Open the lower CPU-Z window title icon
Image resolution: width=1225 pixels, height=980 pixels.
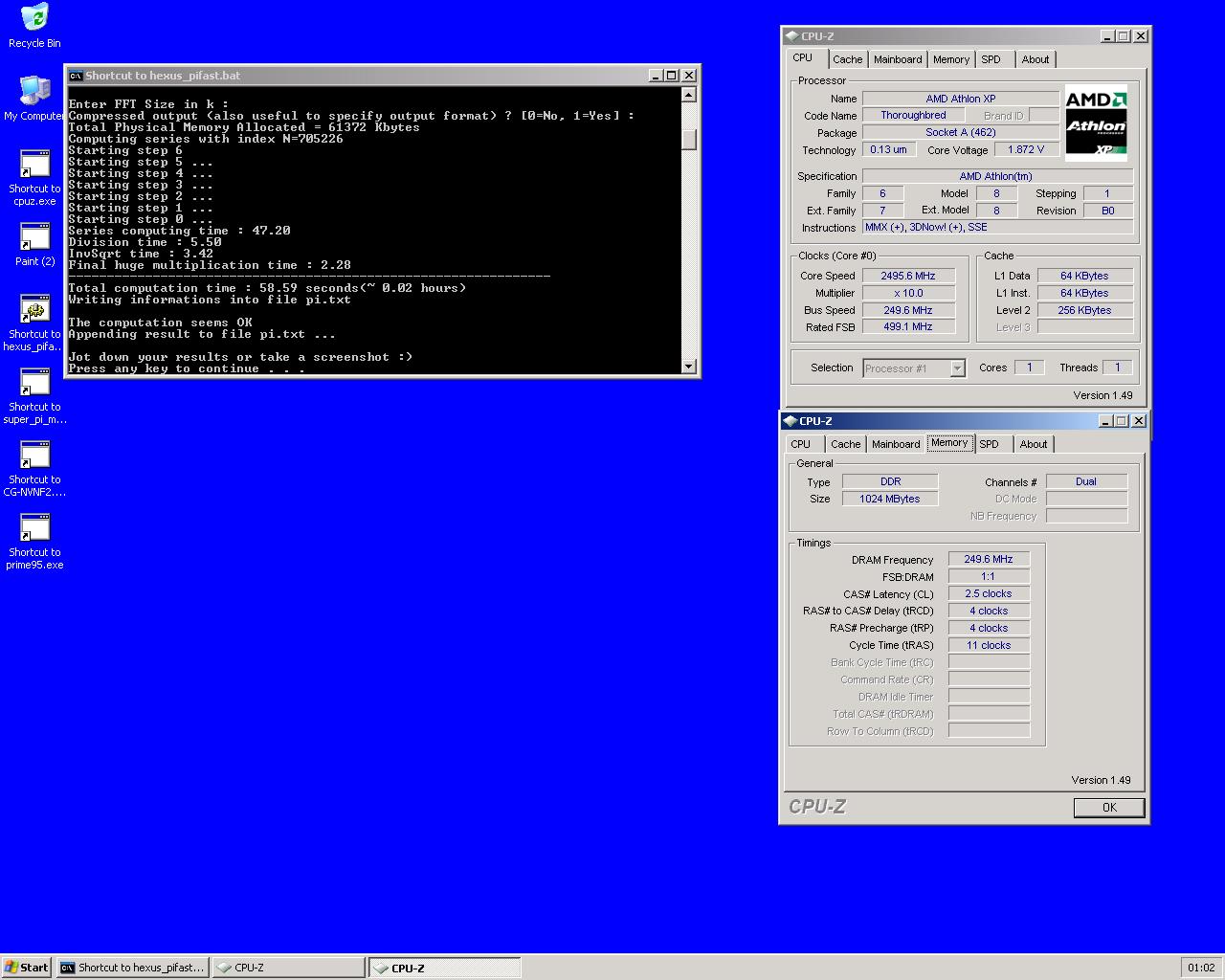pos(790,421)
